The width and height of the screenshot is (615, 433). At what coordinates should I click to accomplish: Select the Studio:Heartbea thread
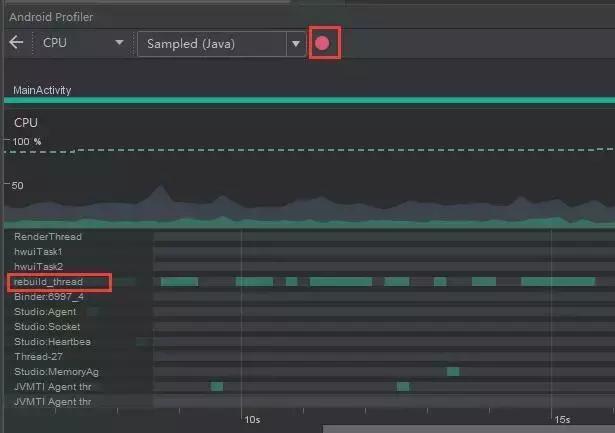coord(52,341)
